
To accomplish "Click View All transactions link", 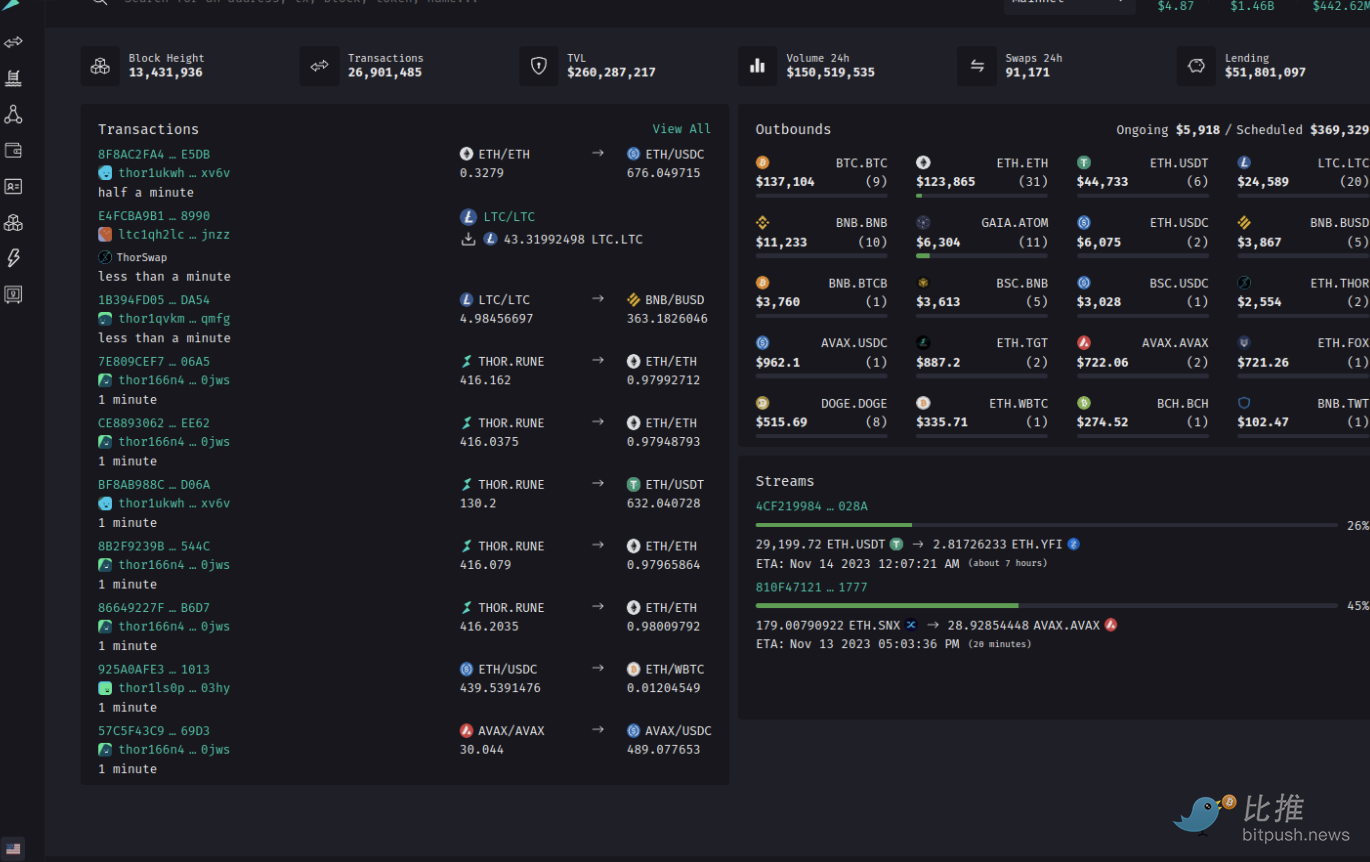I will click(x=681, y=129).
